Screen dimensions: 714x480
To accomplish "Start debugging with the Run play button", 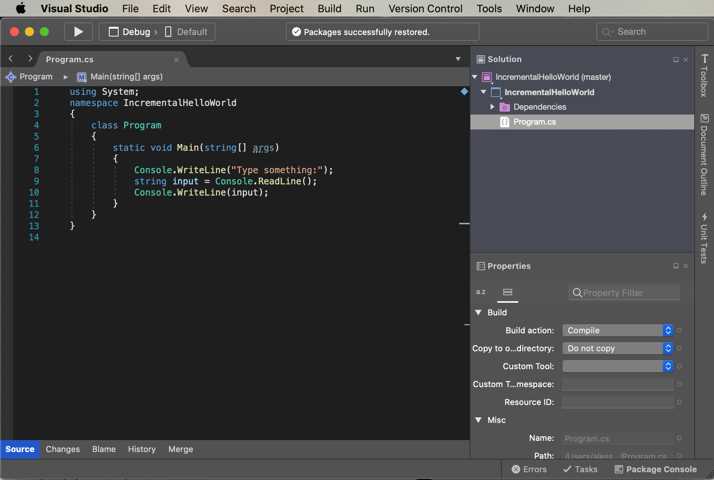I will (x=78, y=31).
